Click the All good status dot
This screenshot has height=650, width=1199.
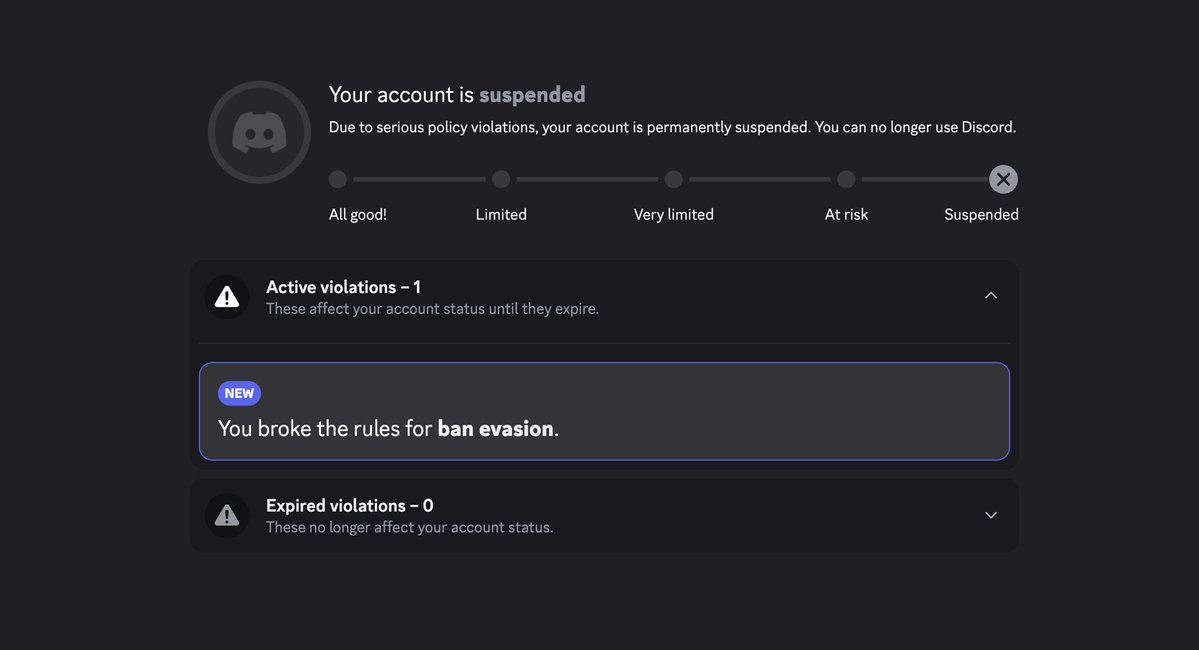[338, 180]
